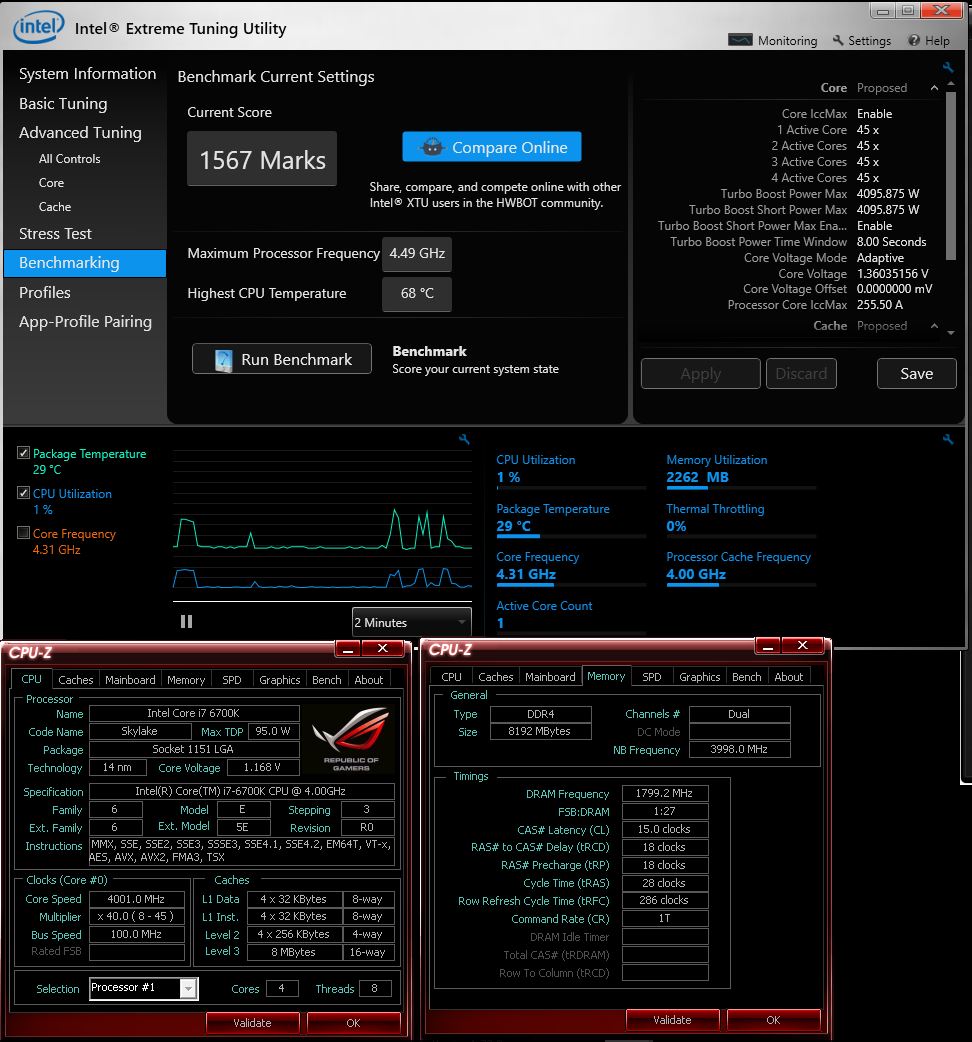Select All Controls under Advanced Tuning

pos(70,159)
